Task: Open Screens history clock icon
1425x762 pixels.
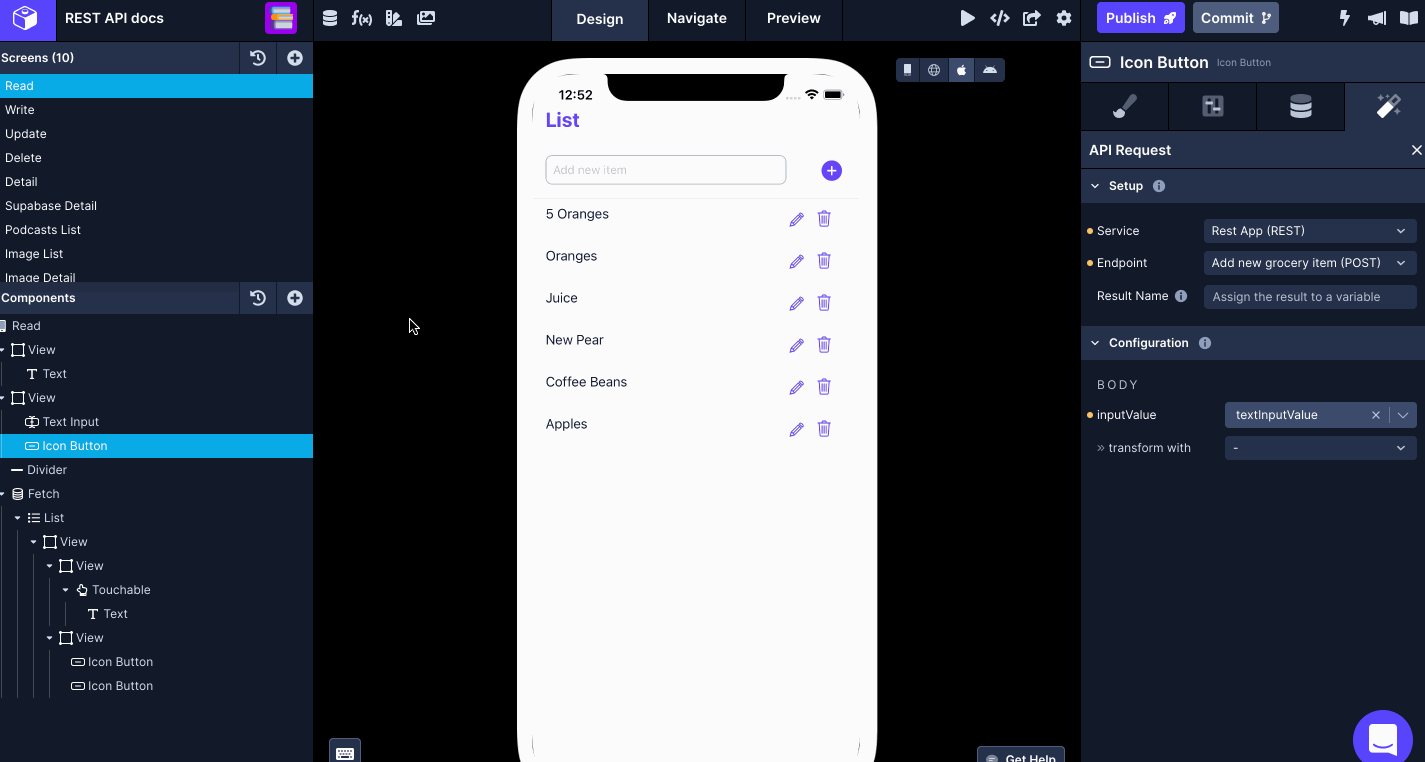Action: (258, 58)
